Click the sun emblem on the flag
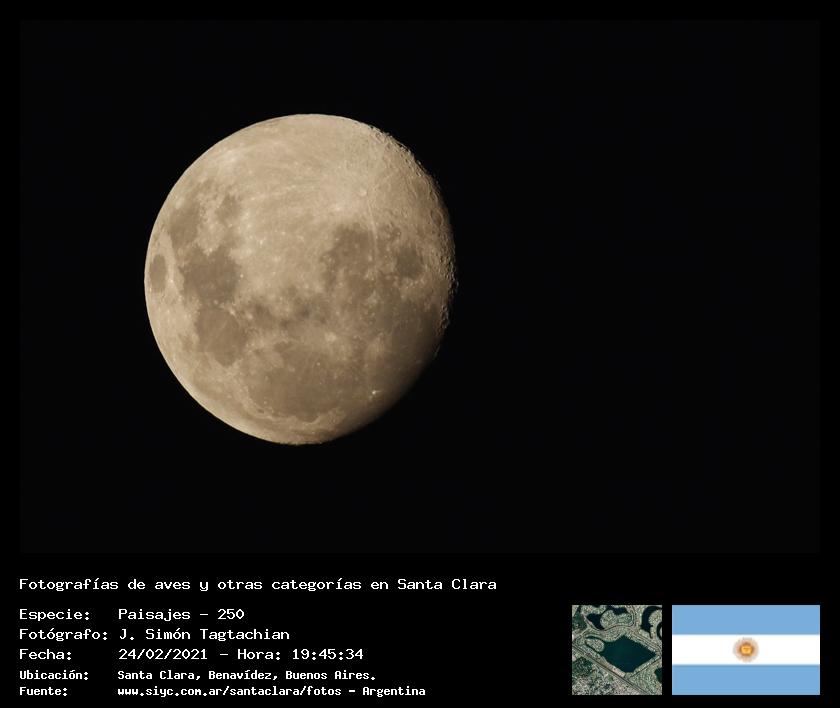 pos(745,650)
